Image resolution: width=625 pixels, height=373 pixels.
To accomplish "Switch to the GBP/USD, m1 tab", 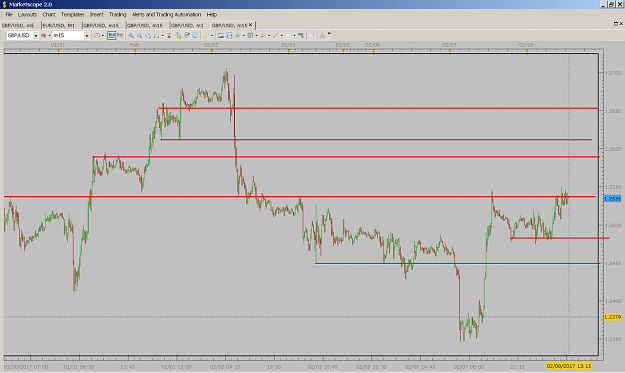I will pos(187,25).
